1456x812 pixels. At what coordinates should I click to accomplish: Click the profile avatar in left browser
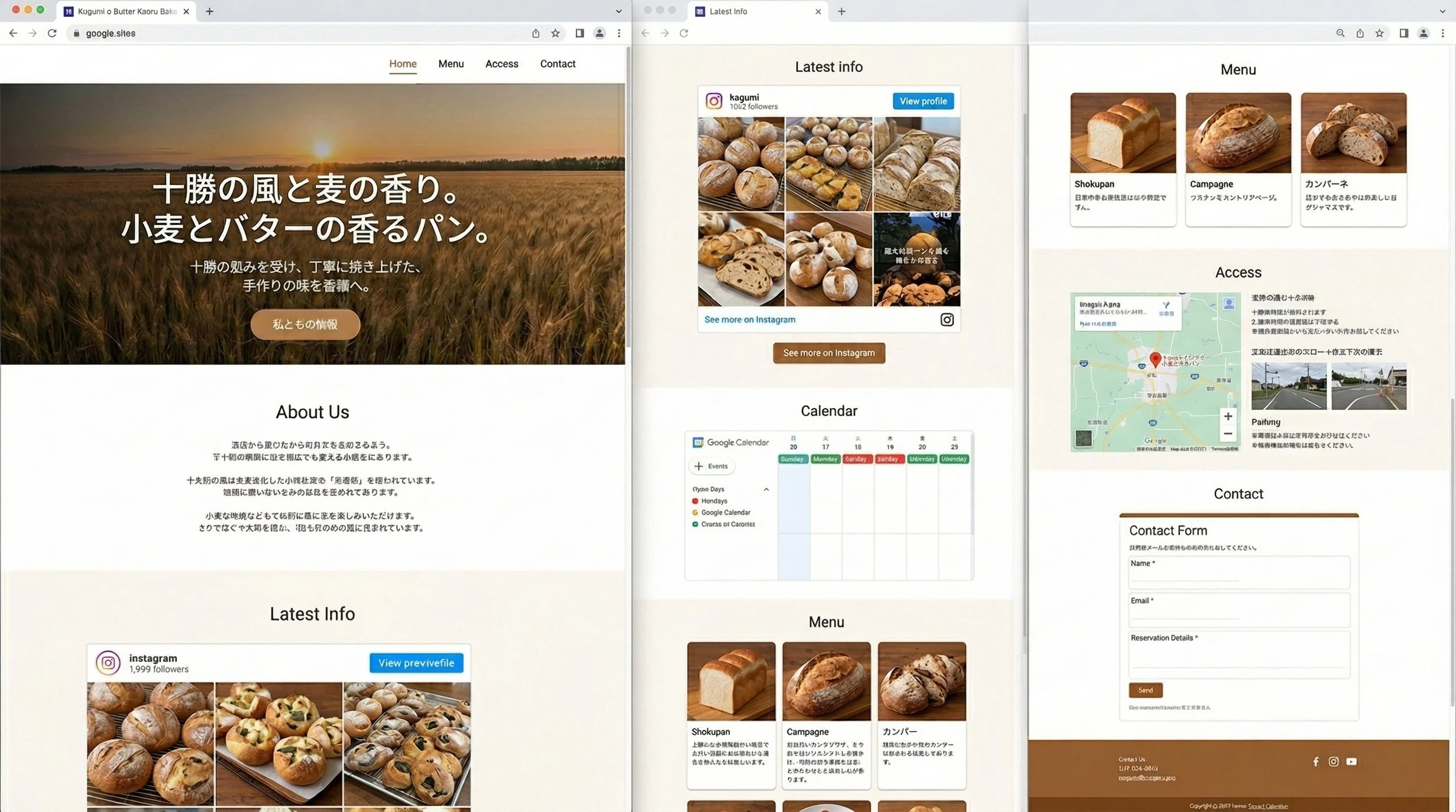pyautogui.click(x=599, y=33)
